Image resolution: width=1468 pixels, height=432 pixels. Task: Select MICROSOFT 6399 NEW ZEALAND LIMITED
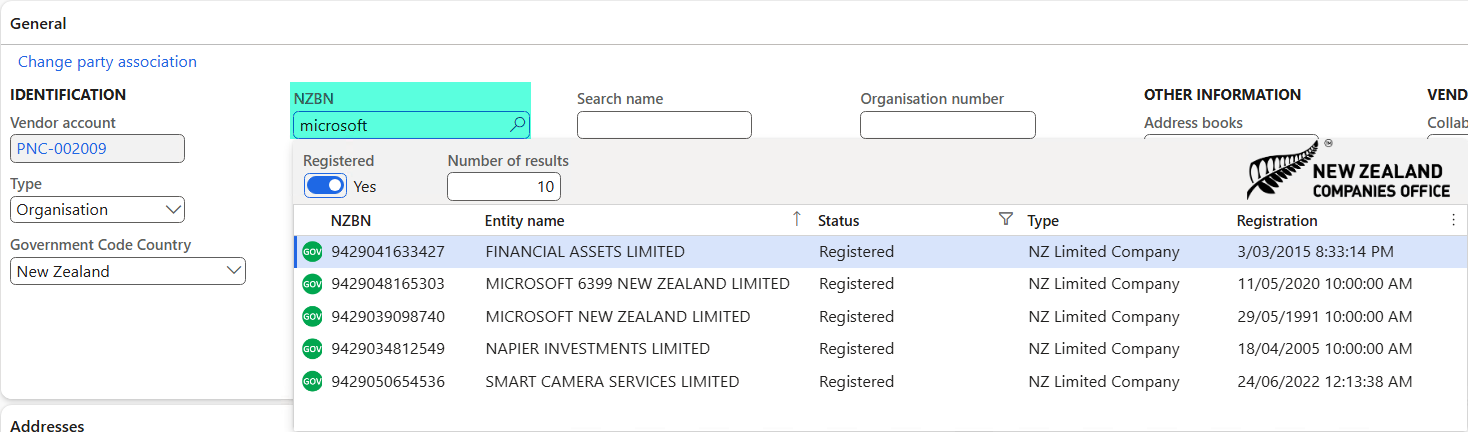(x=638, y=284)
